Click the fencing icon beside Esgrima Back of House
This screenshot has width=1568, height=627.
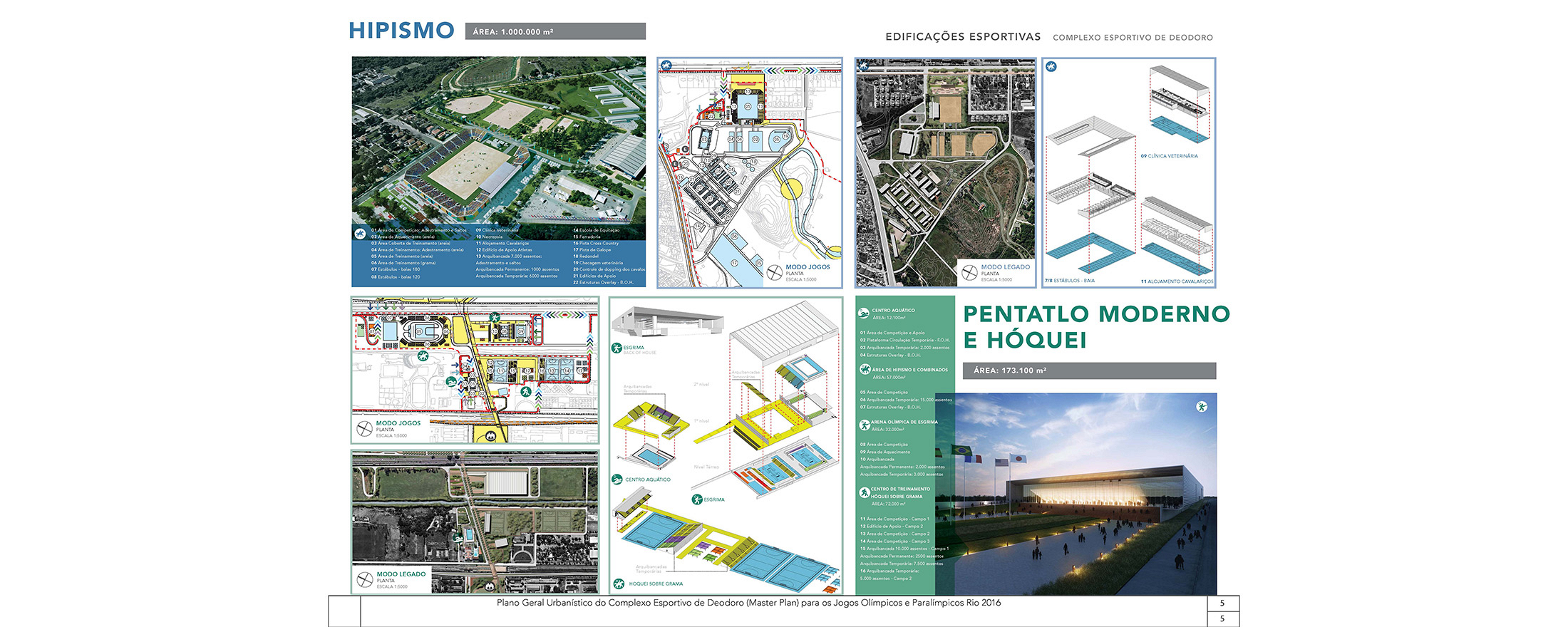(x=617, y=348)
